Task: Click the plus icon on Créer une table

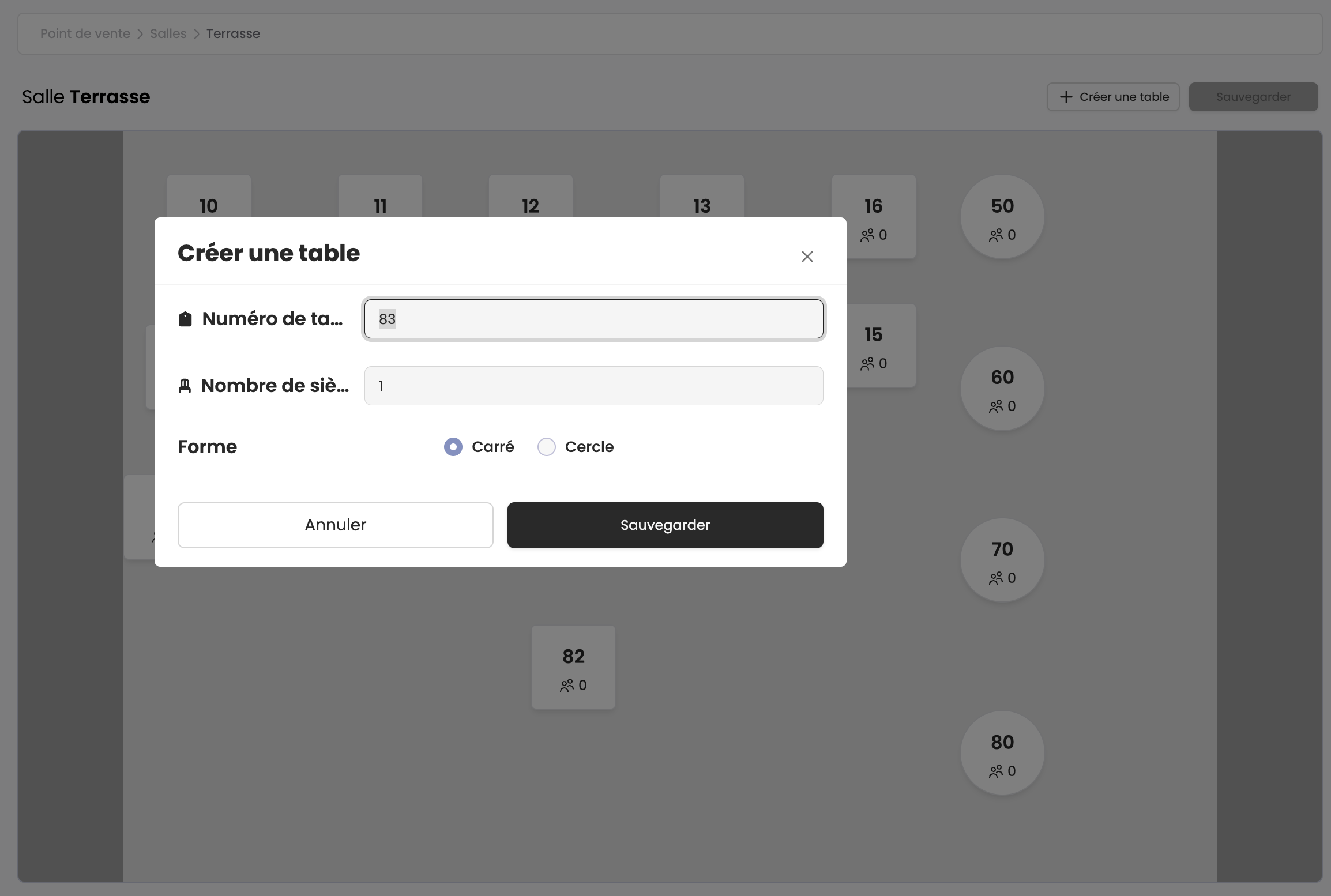Action: point(1066,97)
